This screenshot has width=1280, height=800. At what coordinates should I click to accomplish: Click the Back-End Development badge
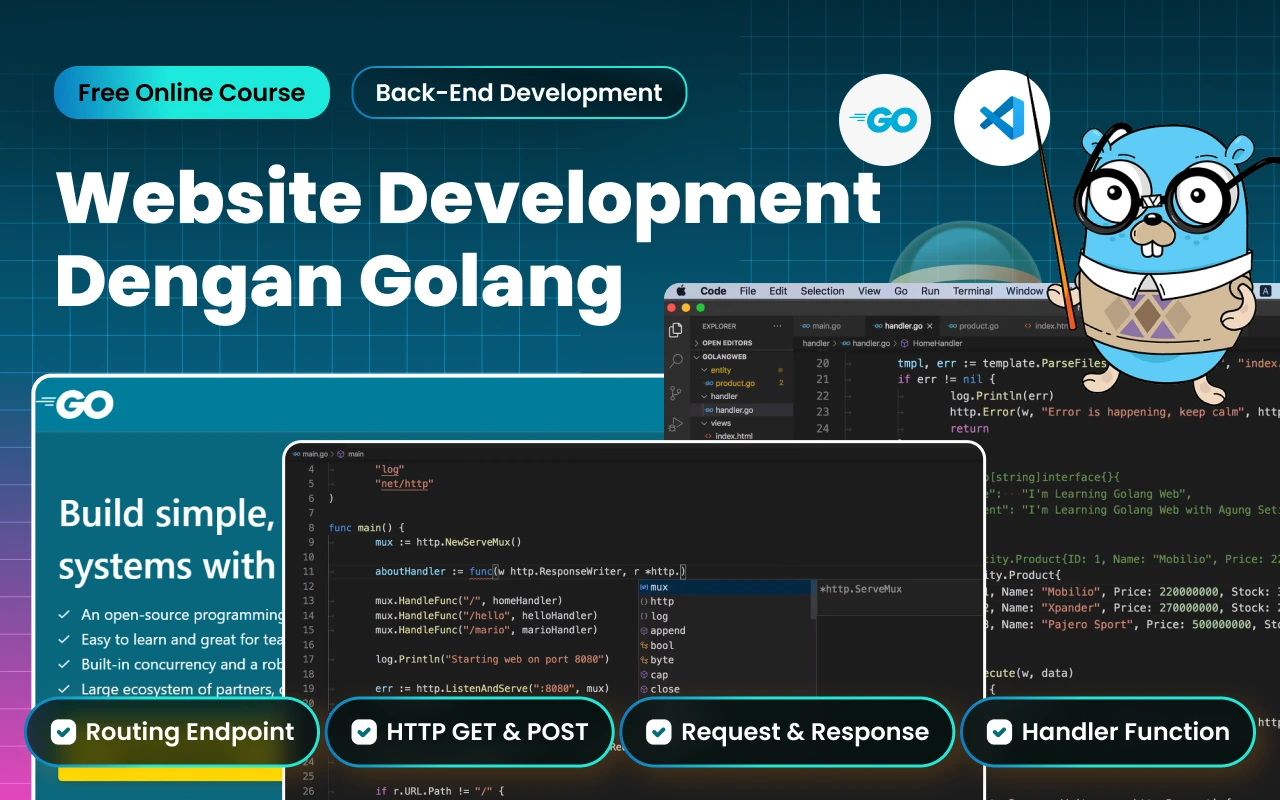[x=519, y=92]
